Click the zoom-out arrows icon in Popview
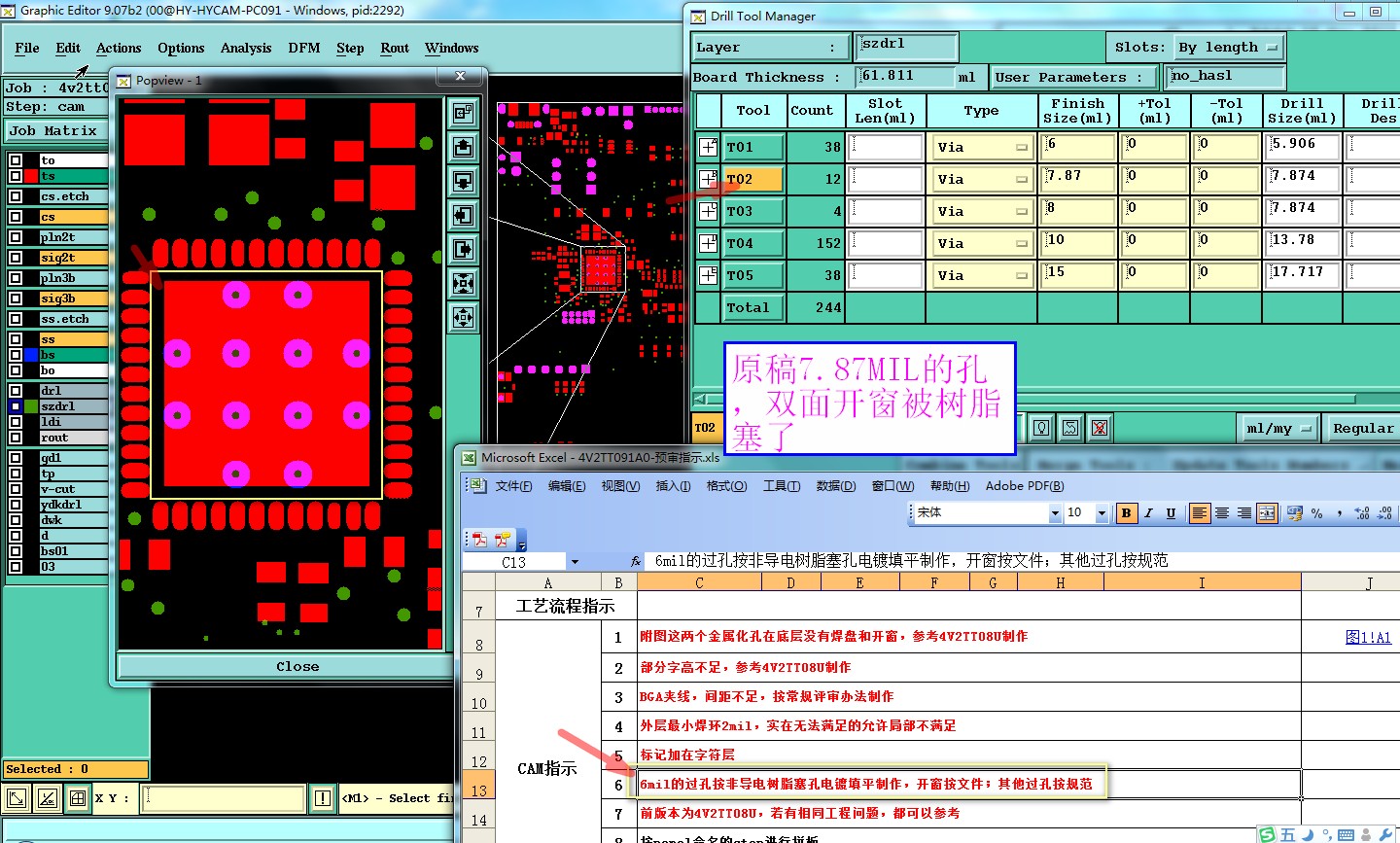Viewport: 1400px width, 843px height. pos(464,317)
